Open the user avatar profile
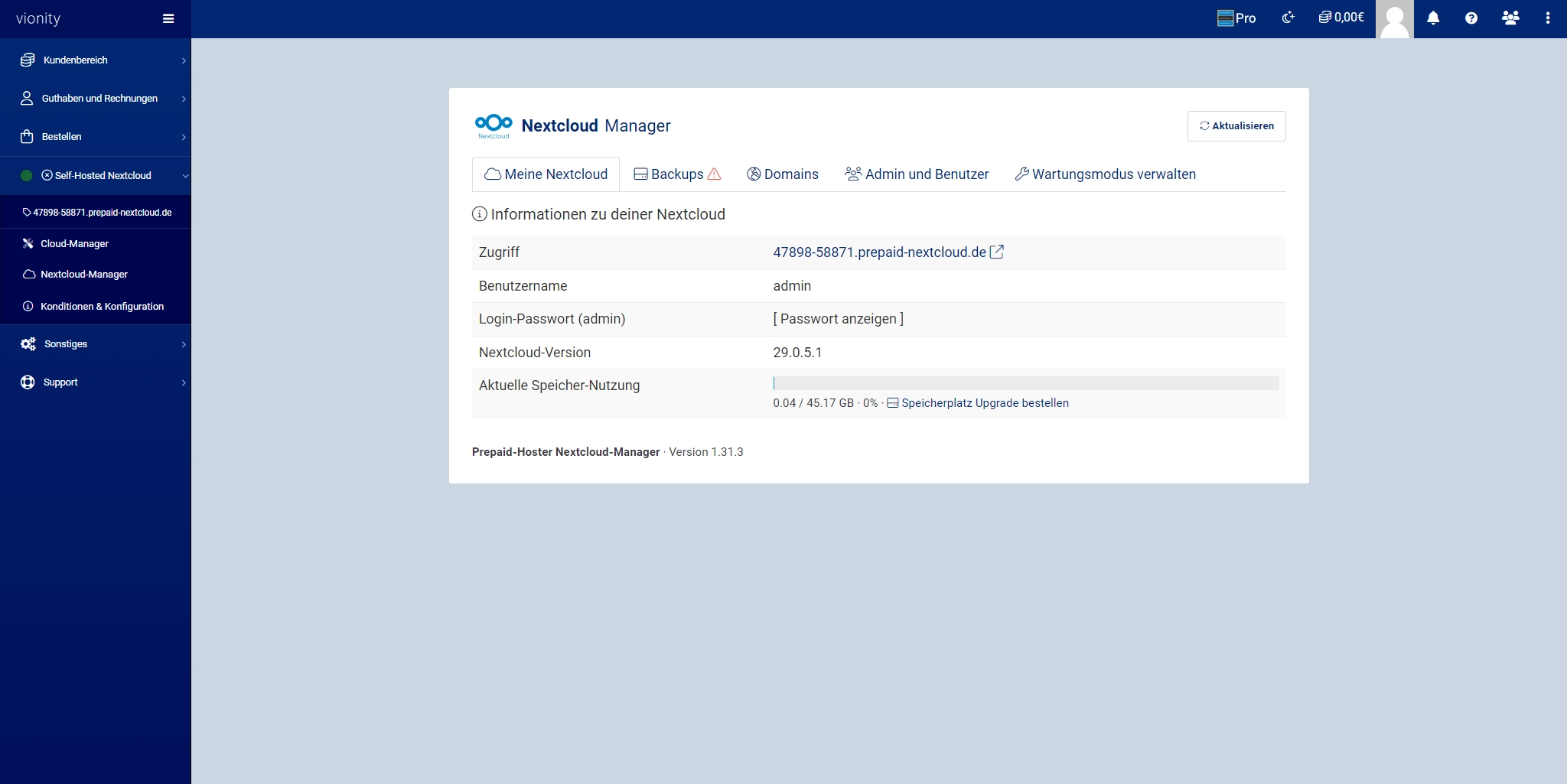 (1395, 19)
